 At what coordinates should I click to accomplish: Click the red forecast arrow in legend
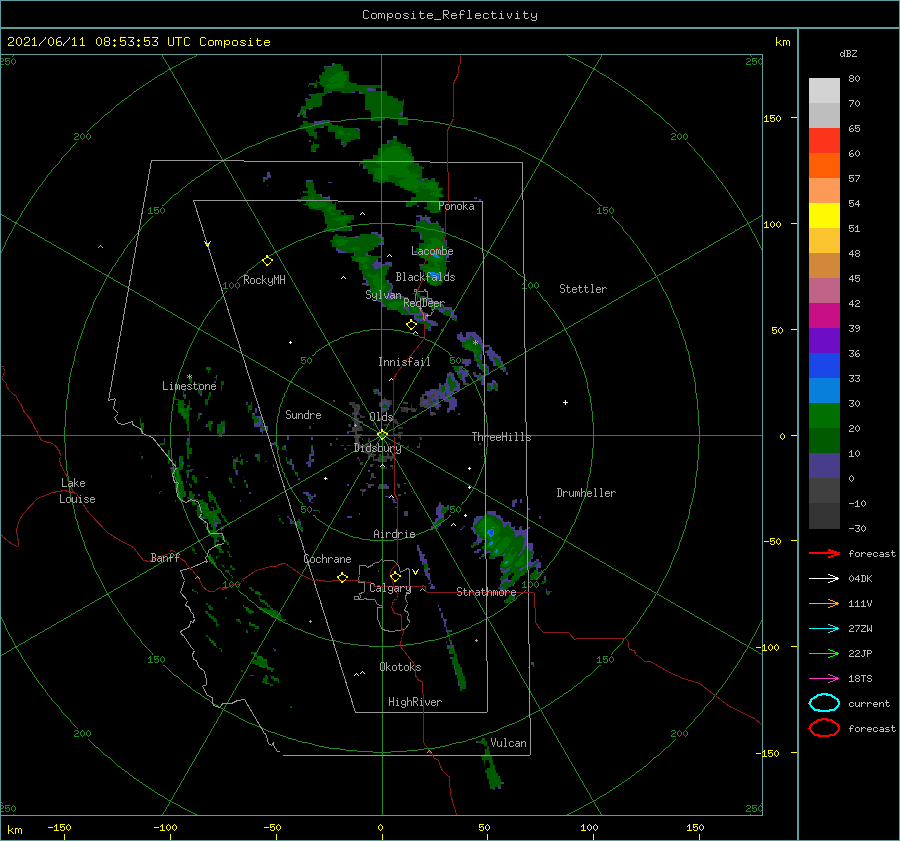pos(824,553)
